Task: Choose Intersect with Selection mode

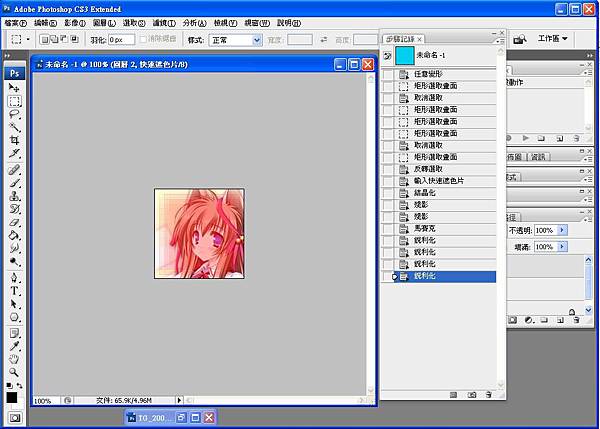Action: 75,39
